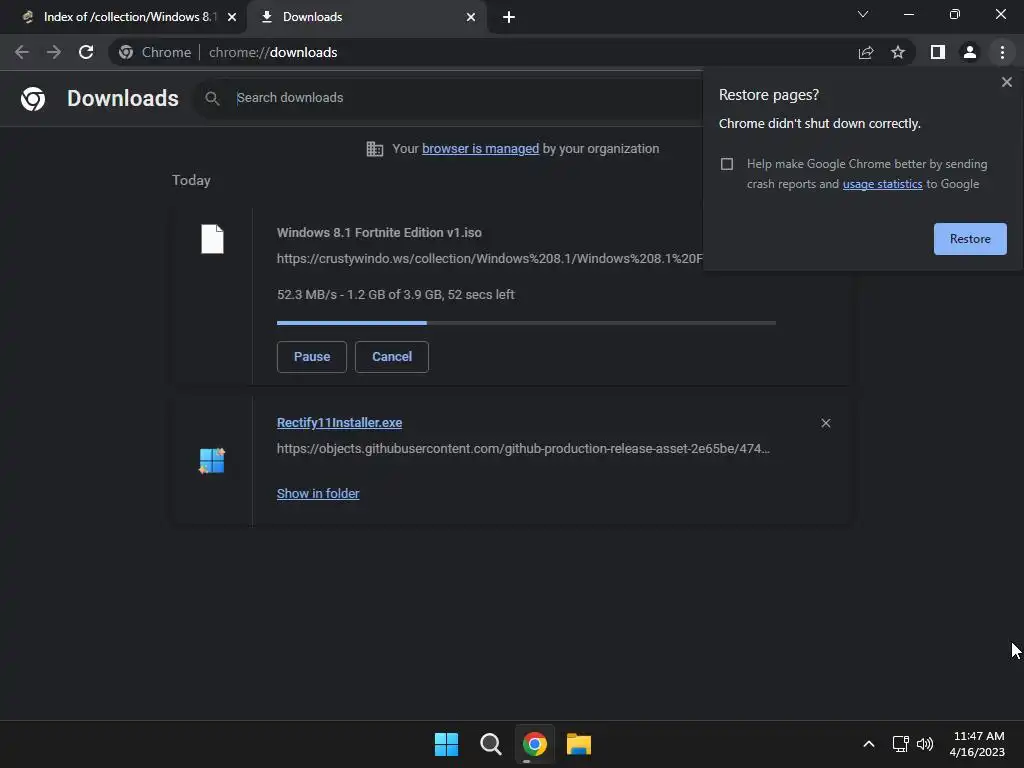This screenshot has width=1024, height=768.
Task: Click the crustywindo.ws source URL
Action: (490, 259)
